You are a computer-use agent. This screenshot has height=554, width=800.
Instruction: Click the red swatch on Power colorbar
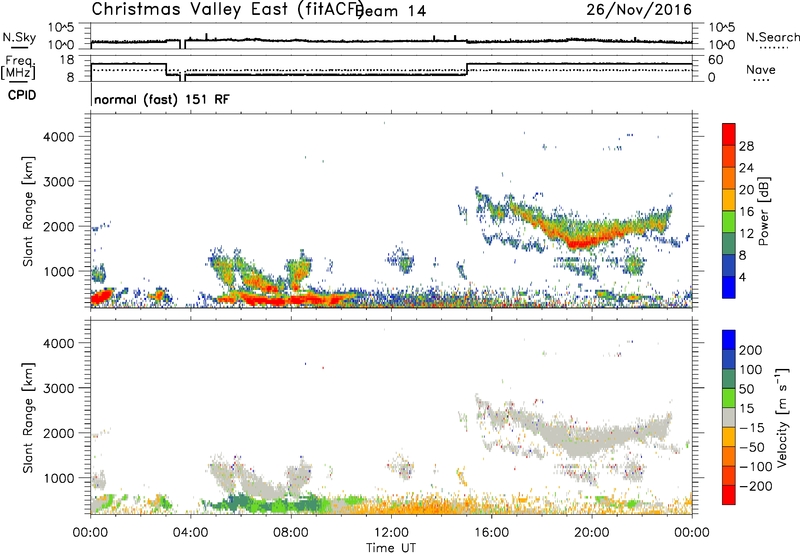(x=729, y=134)
